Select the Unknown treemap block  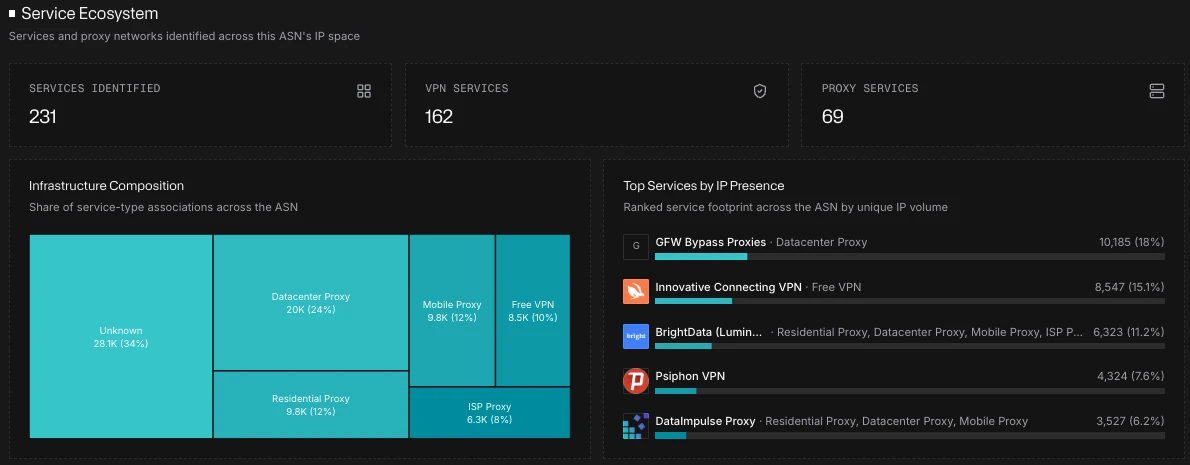pyautogui.click(x=121, y=336)
